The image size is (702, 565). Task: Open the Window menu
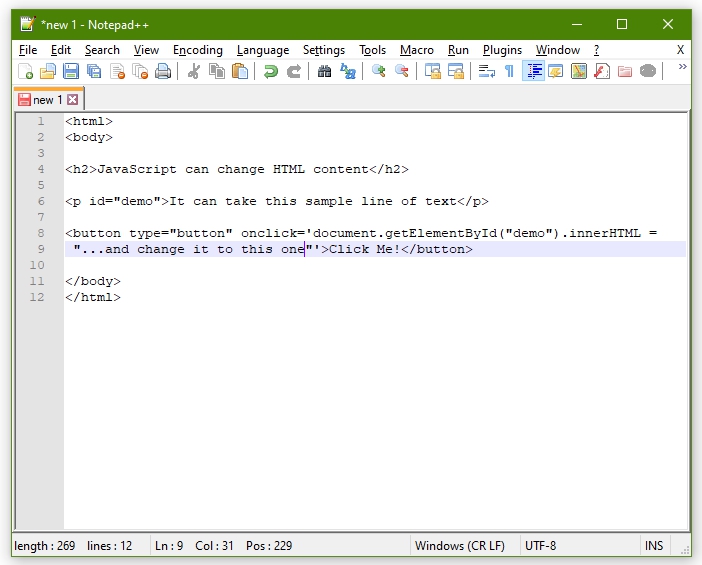pos(558,50)
